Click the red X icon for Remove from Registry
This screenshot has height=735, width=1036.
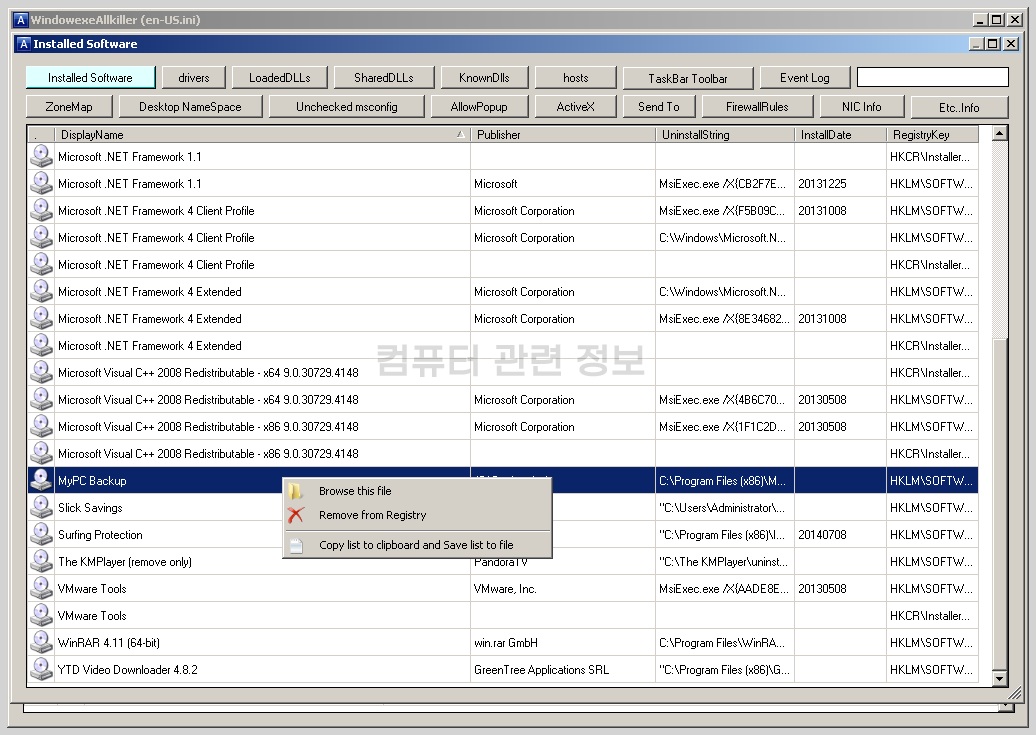click(295, 515)
